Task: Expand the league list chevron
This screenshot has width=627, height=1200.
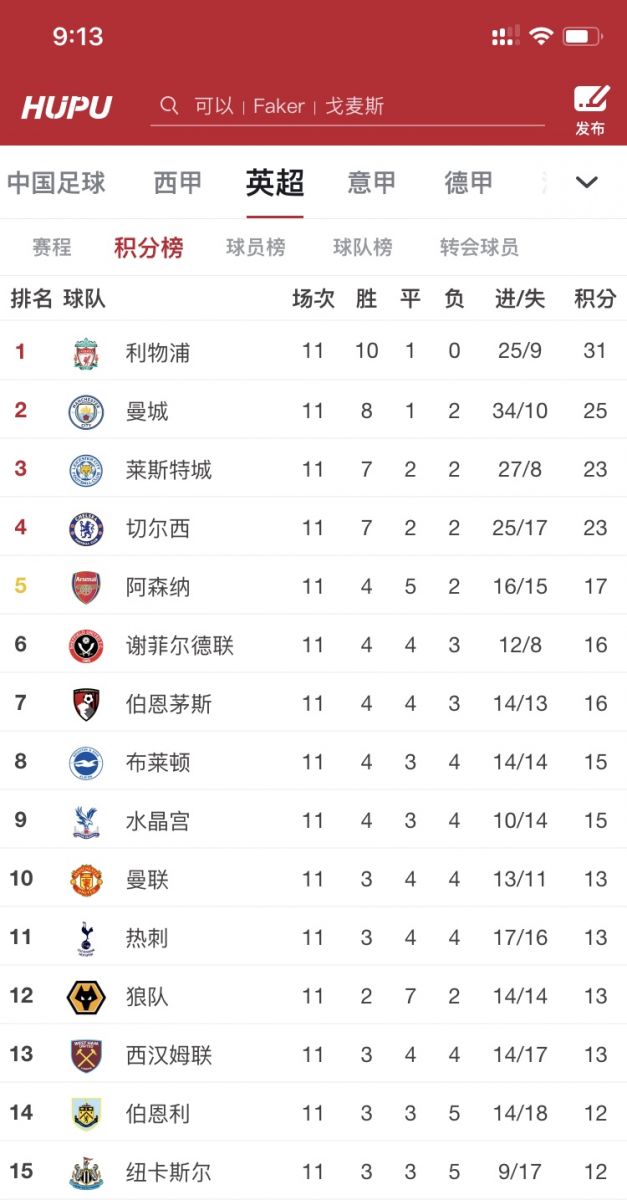Action: (587, 182)
